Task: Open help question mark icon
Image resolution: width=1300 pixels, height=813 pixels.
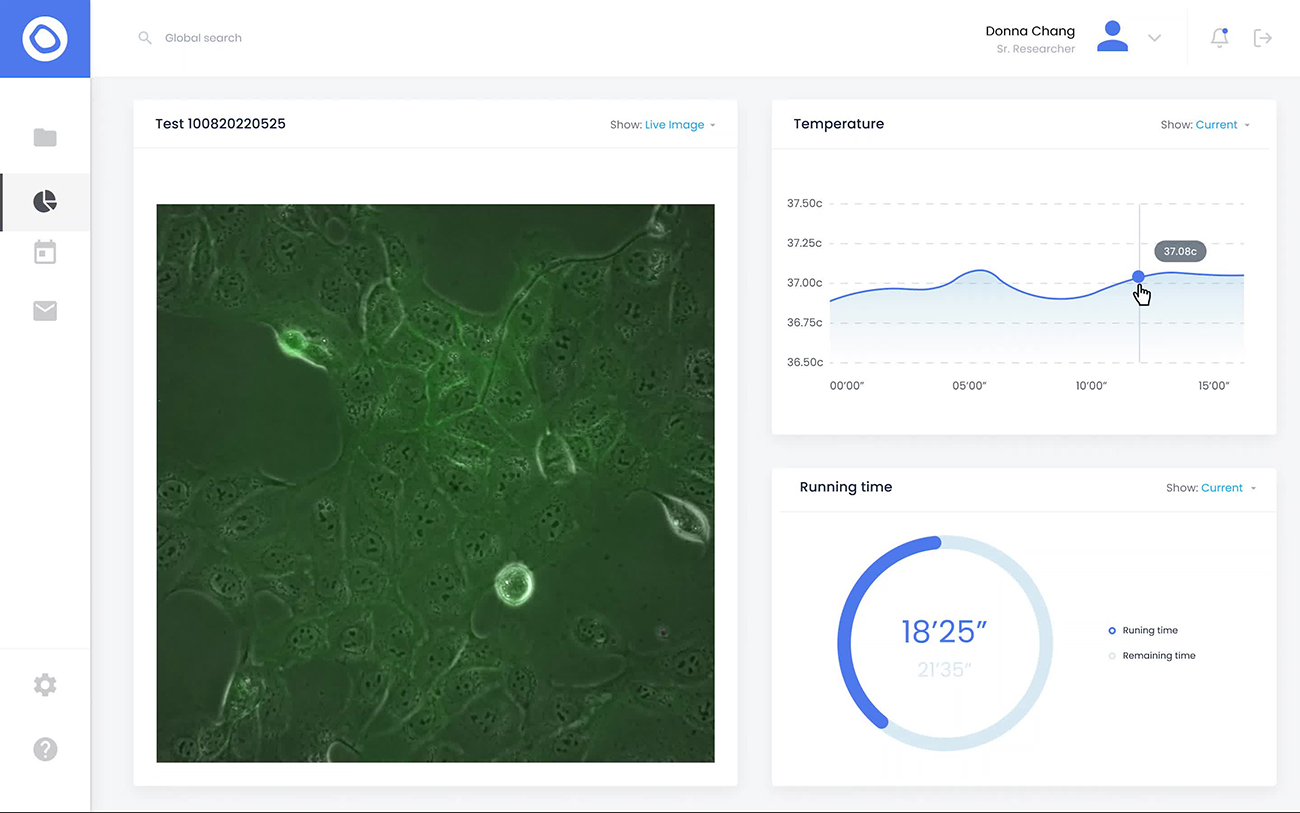Action: 45,749
